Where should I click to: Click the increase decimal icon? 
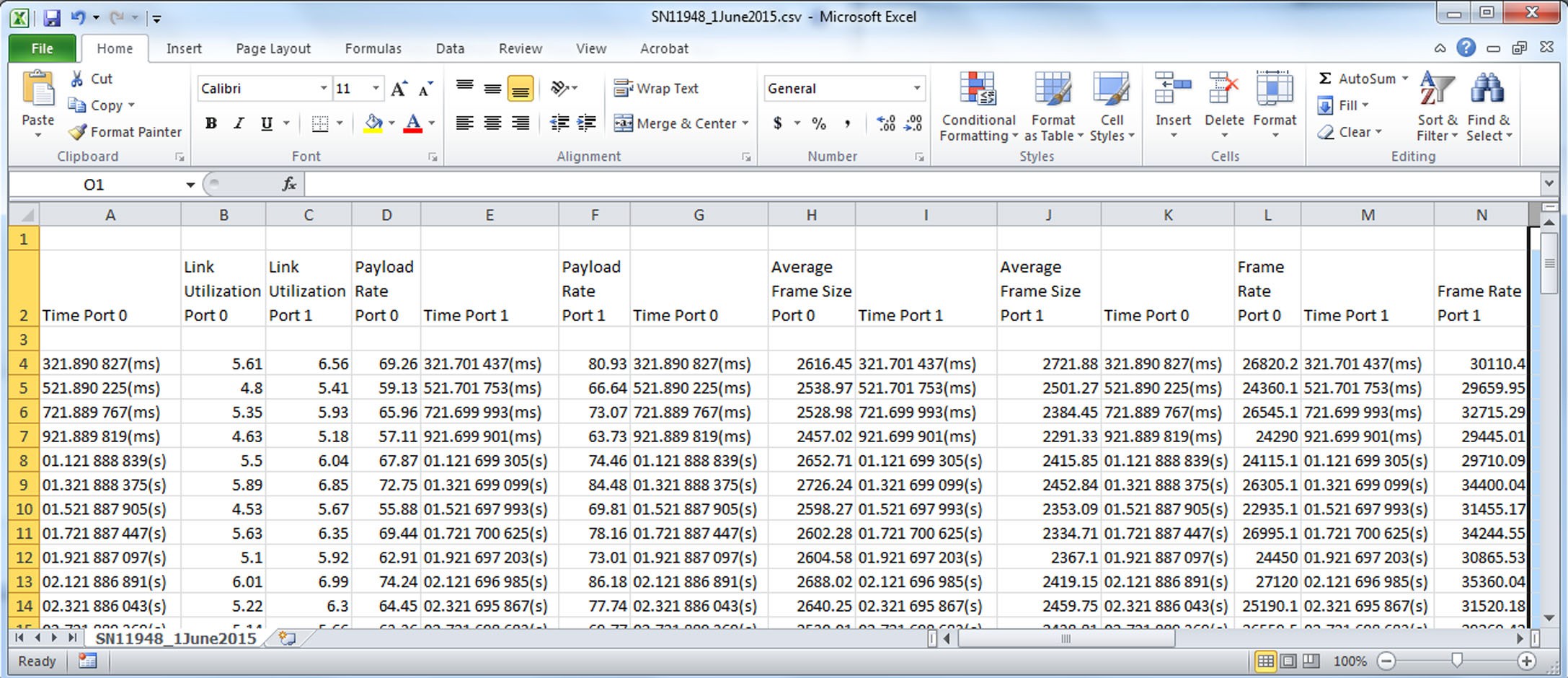886,123
